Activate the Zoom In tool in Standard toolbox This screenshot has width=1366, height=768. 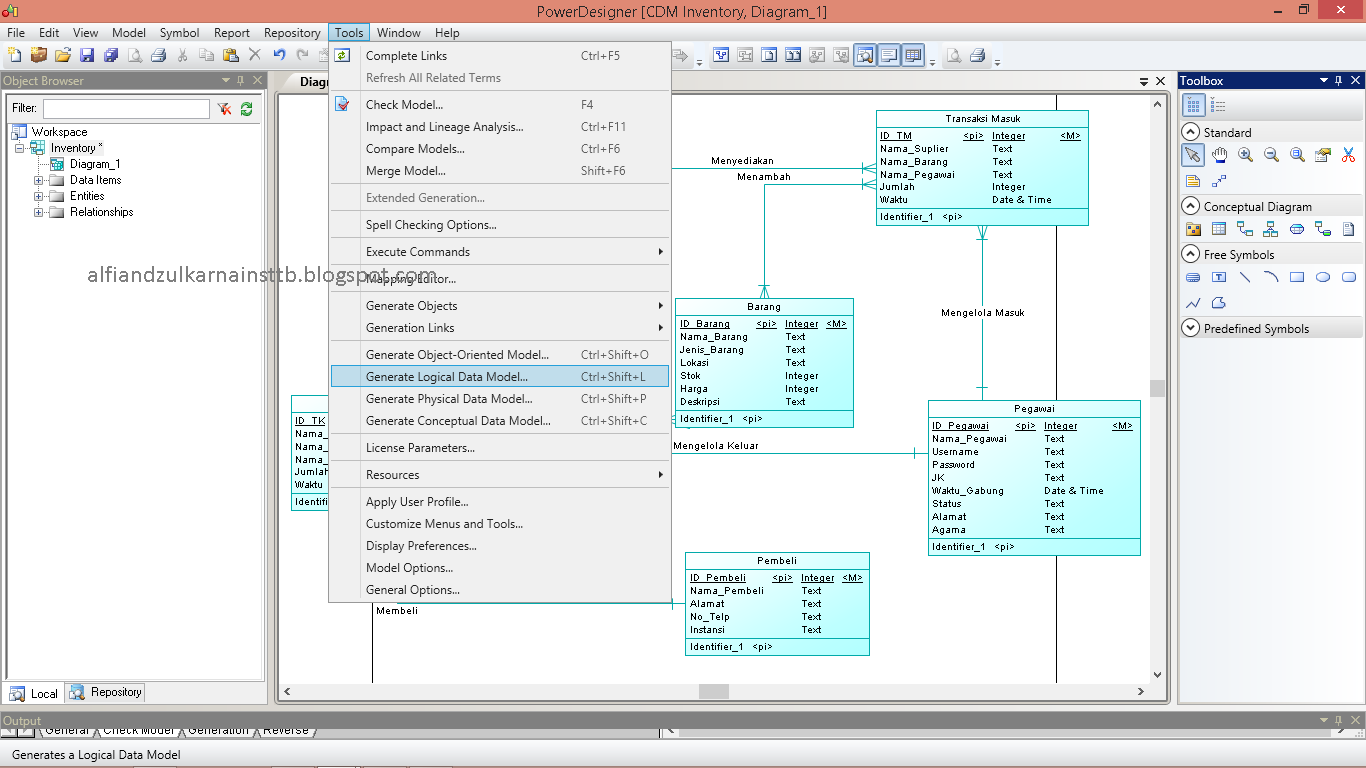point(1245,155)
